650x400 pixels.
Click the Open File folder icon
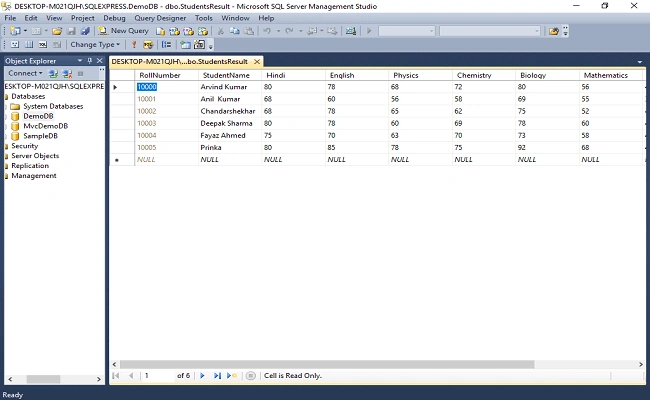pos(57,31)
